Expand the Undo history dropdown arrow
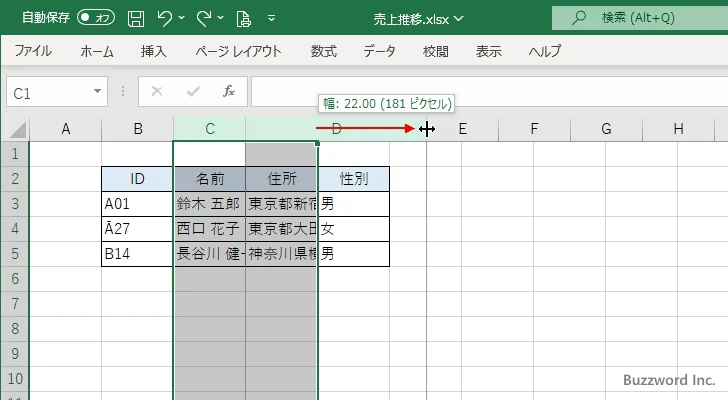Image resolution: width=728 pixels, height=400 pixels. click(182, 18)
